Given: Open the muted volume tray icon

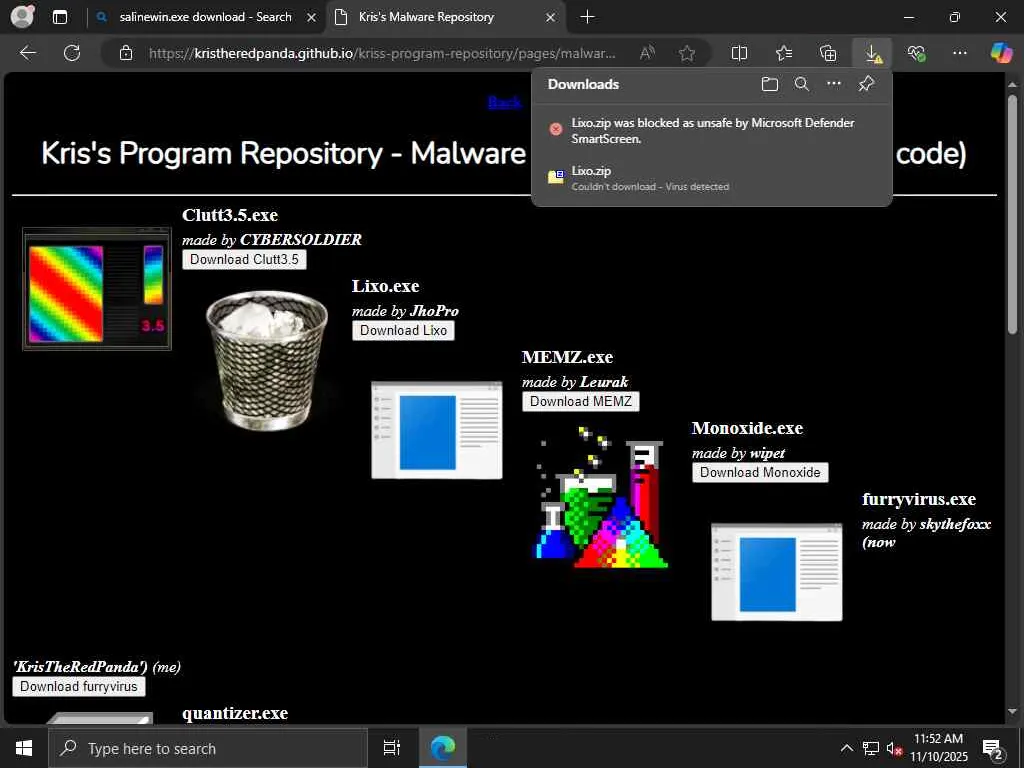Looking at the screenshot, I should pyautogui.click(x=894, y=748).
